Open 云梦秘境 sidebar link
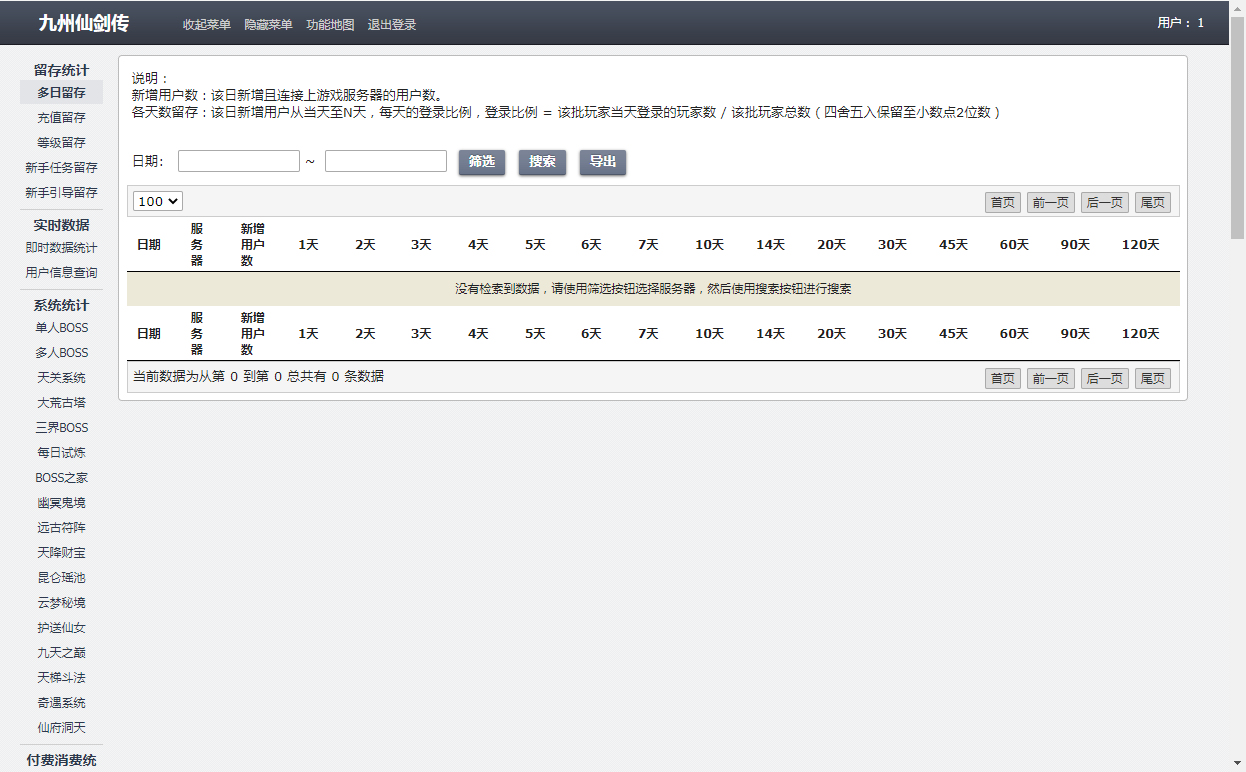Viewport: 1246px width, 772px height. 61,602
